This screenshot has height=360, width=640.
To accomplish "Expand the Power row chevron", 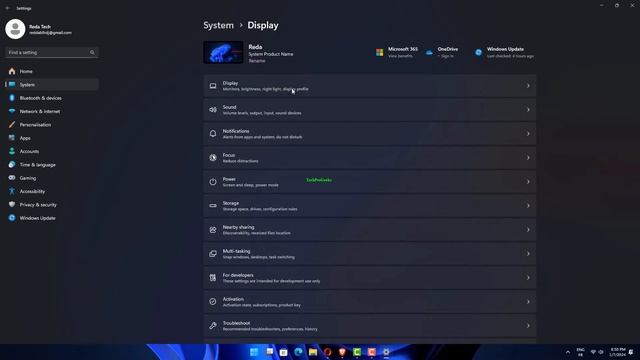I will (x=528, y=182).
